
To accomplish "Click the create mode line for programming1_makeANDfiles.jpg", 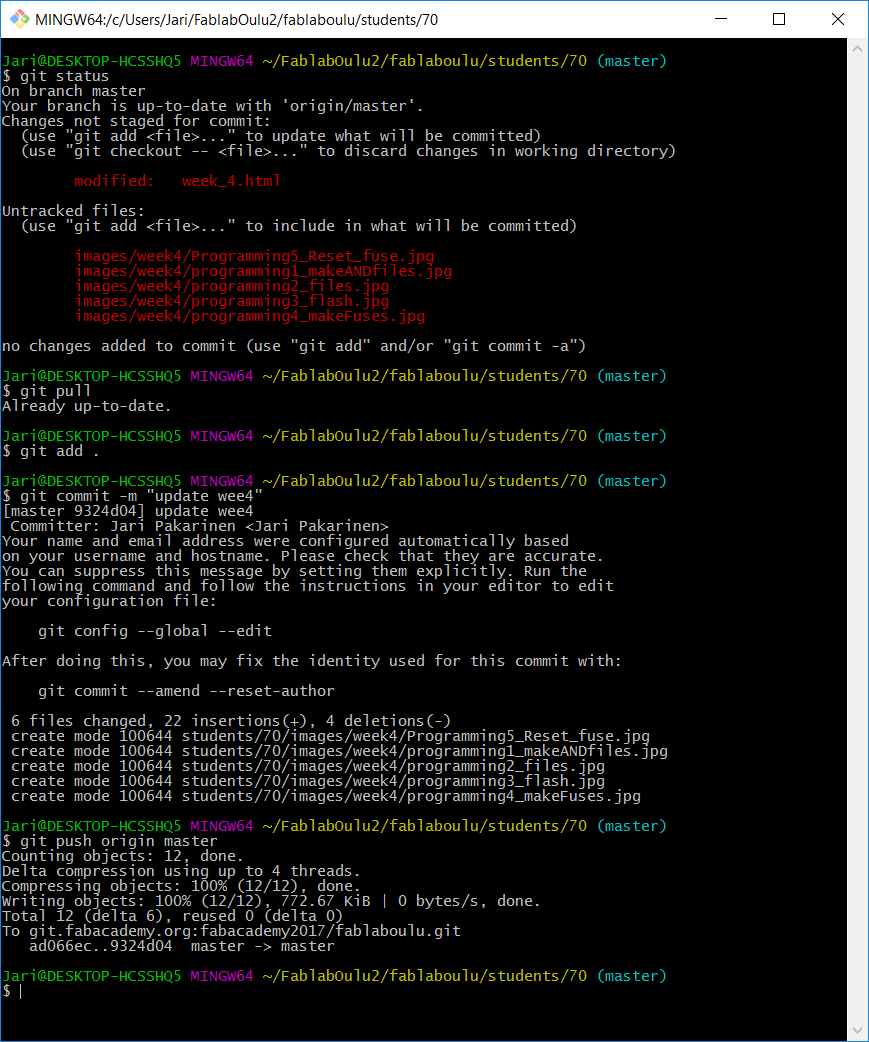I will tap(339, 752).
